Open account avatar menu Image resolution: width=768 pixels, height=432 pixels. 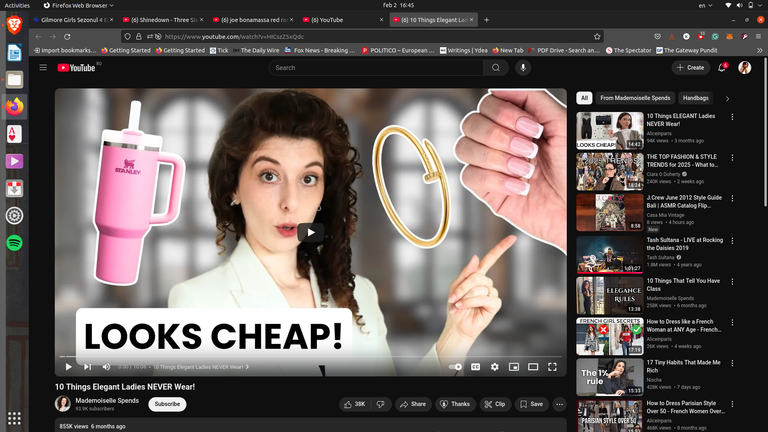[x=744, y=68]
